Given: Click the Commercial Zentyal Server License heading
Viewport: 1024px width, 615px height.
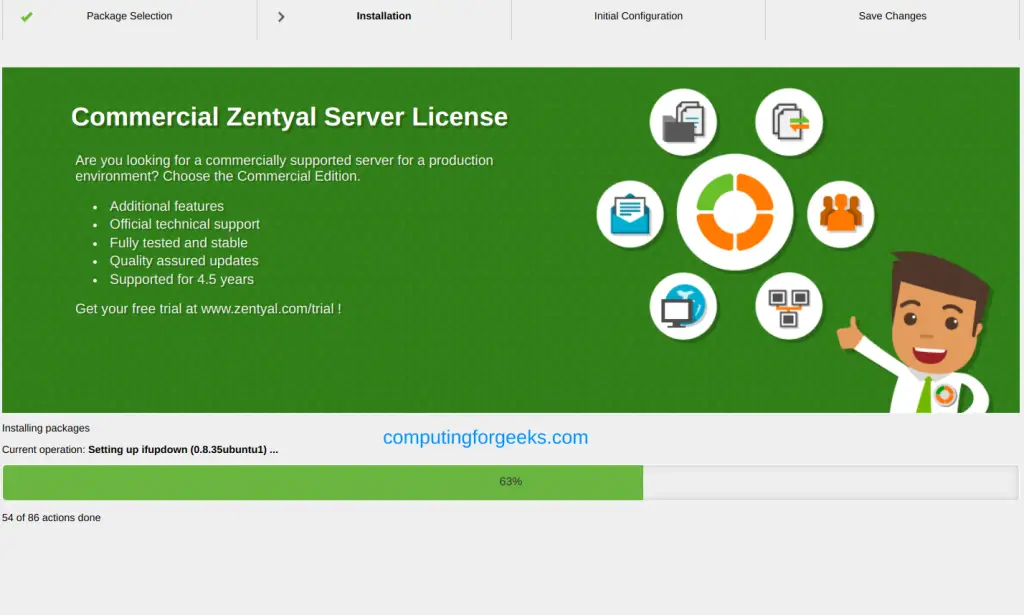Looking at the screenshot, I should (289, 117).
